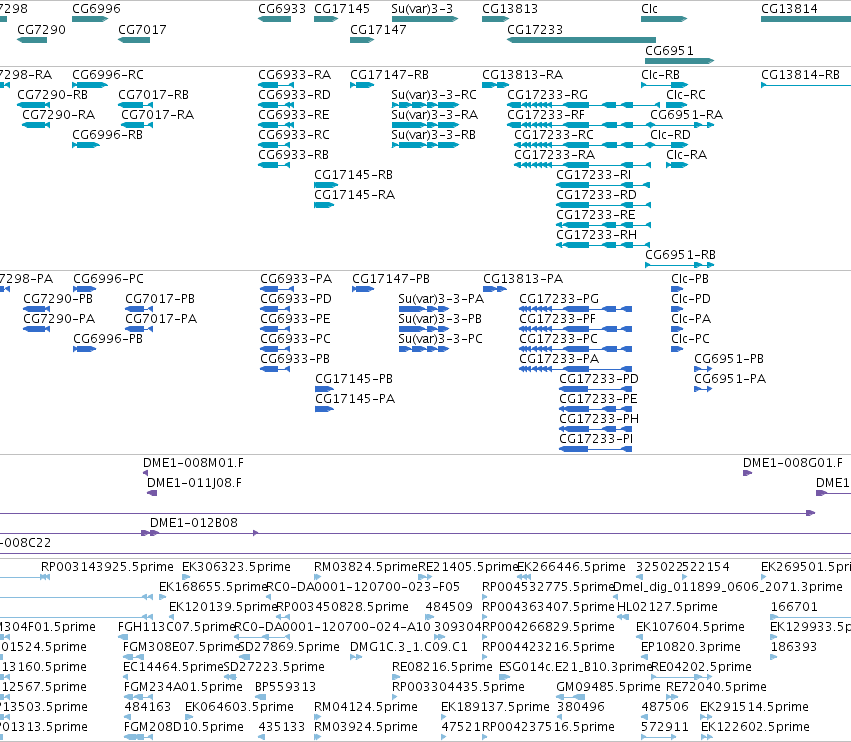Click protein CG17147-PB

click(391, 278)
